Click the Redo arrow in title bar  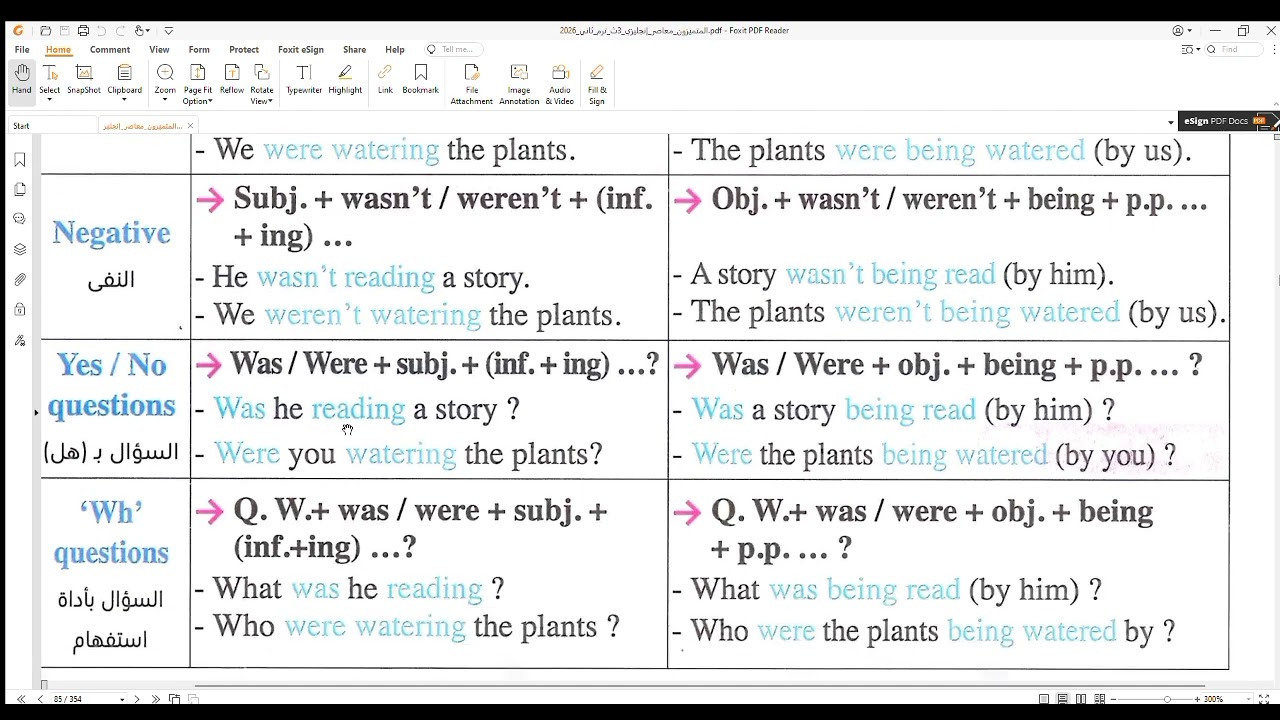tap(121, 31)
